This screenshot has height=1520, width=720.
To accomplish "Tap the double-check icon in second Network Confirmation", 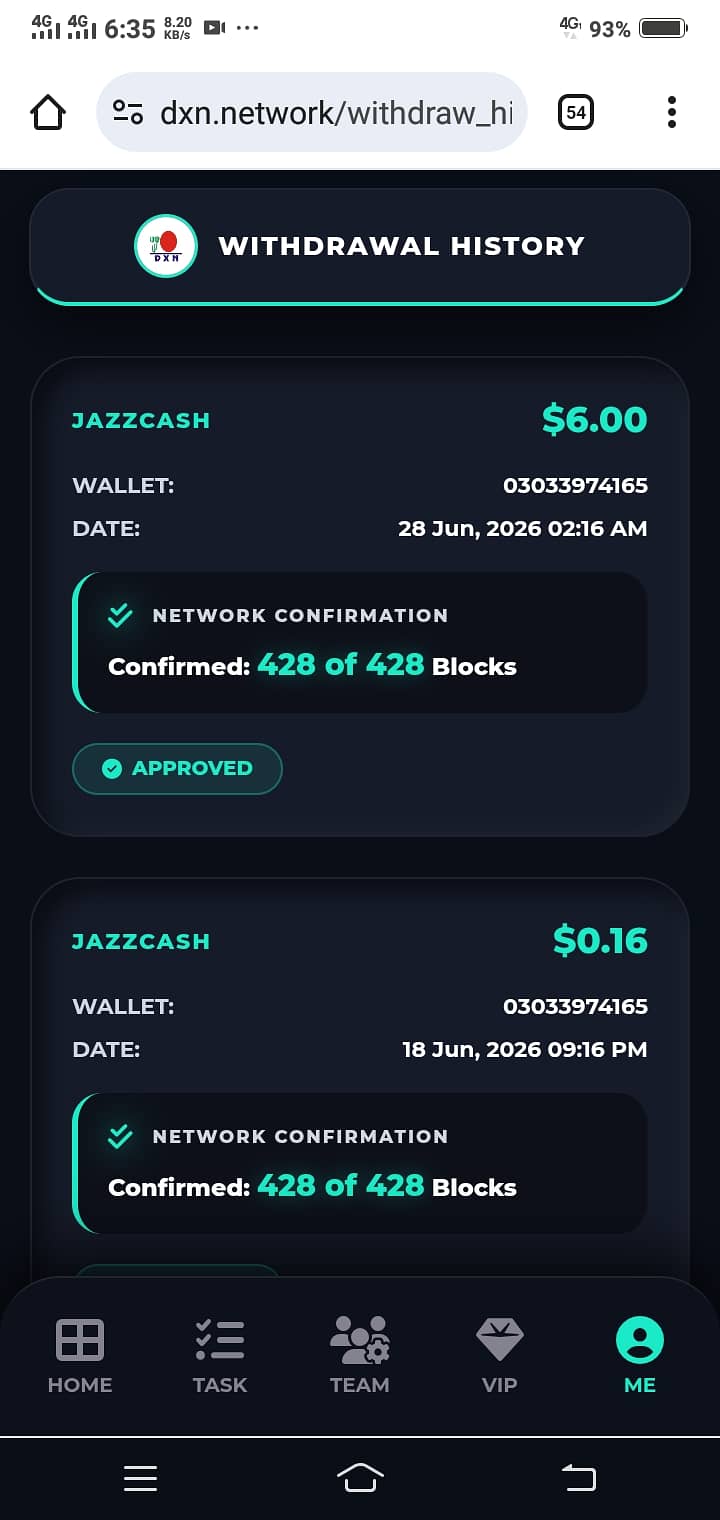I will pos(120,1137).
